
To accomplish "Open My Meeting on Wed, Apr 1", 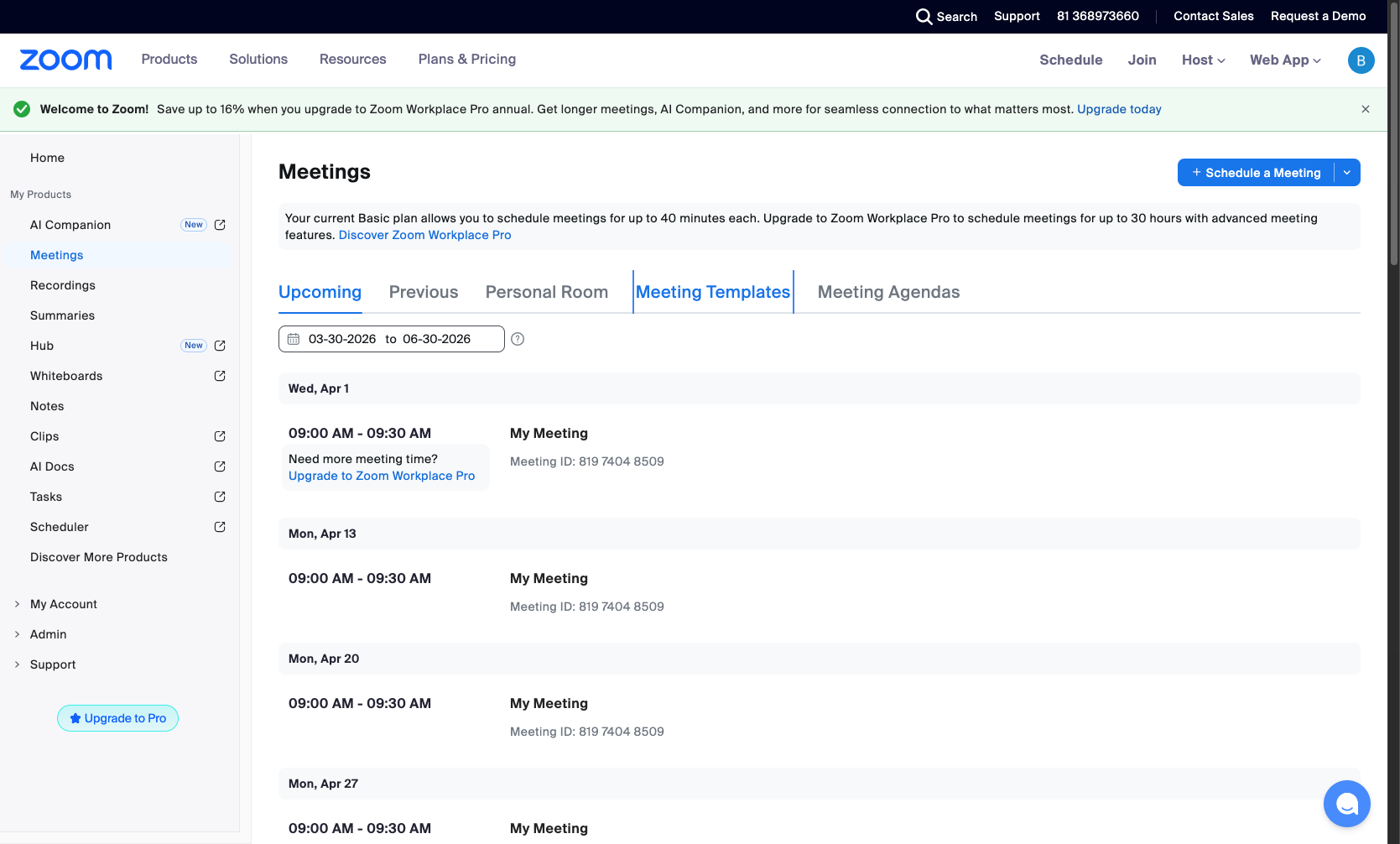I will [x=549, y=433].
